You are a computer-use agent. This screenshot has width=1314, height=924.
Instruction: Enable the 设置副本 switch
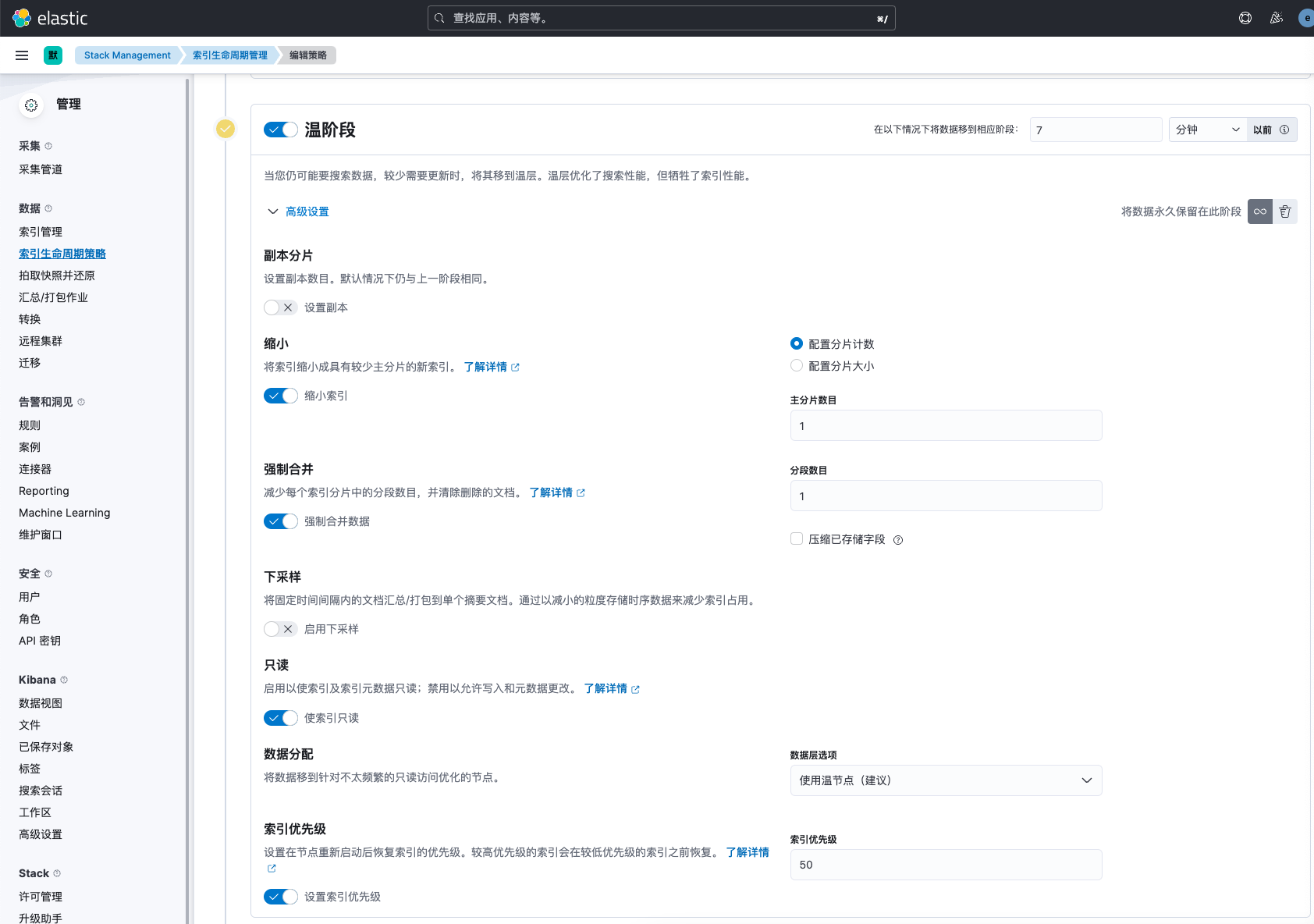(x=281, y=307)
